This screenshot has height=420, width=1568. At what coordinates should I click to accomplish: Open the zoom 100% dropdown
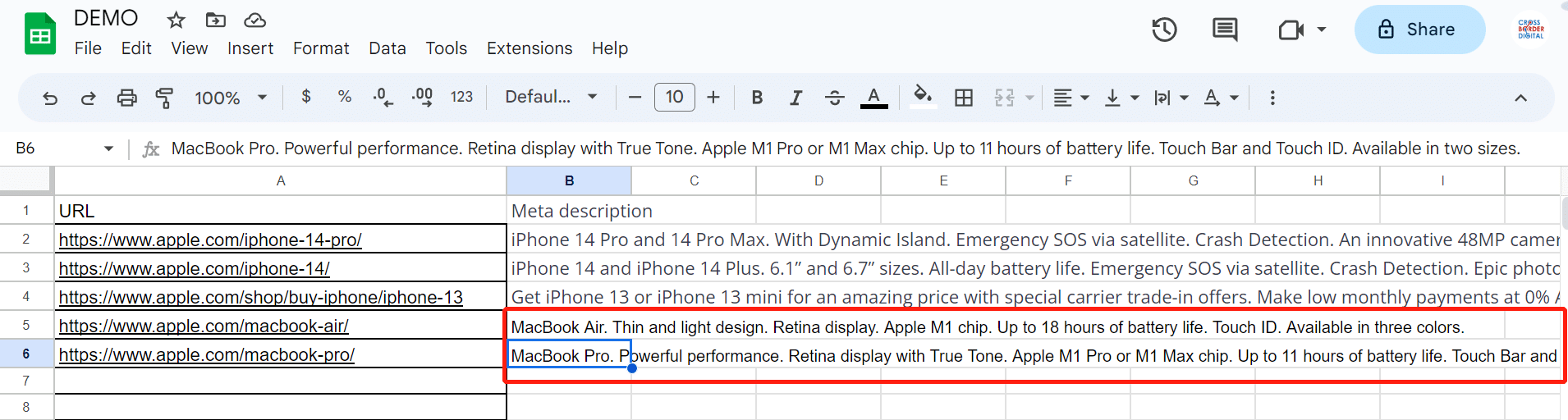231,98
